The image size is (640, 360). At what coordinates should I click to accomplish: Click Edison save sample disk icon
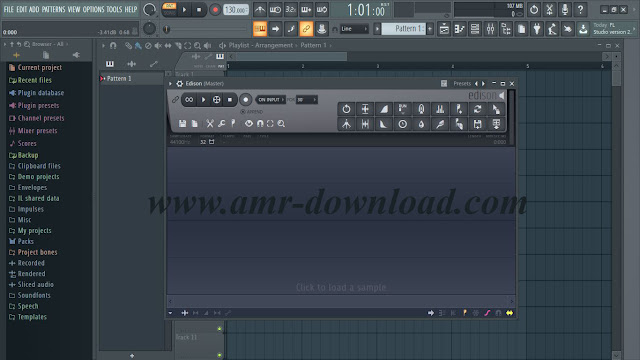[182, 123]
